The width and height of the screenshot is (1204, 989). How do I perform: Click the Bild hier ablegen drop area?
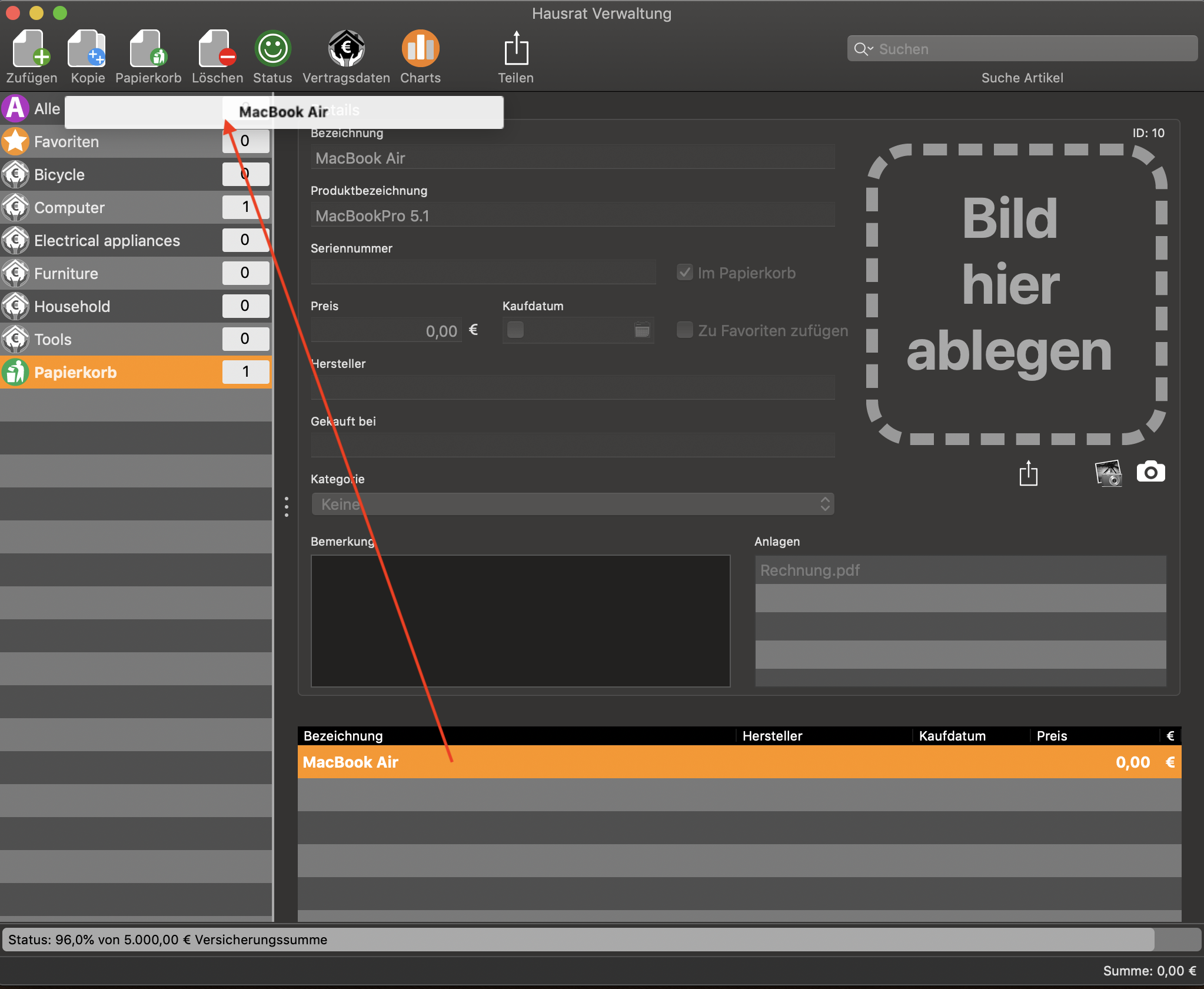click(x=1016, y=294)
